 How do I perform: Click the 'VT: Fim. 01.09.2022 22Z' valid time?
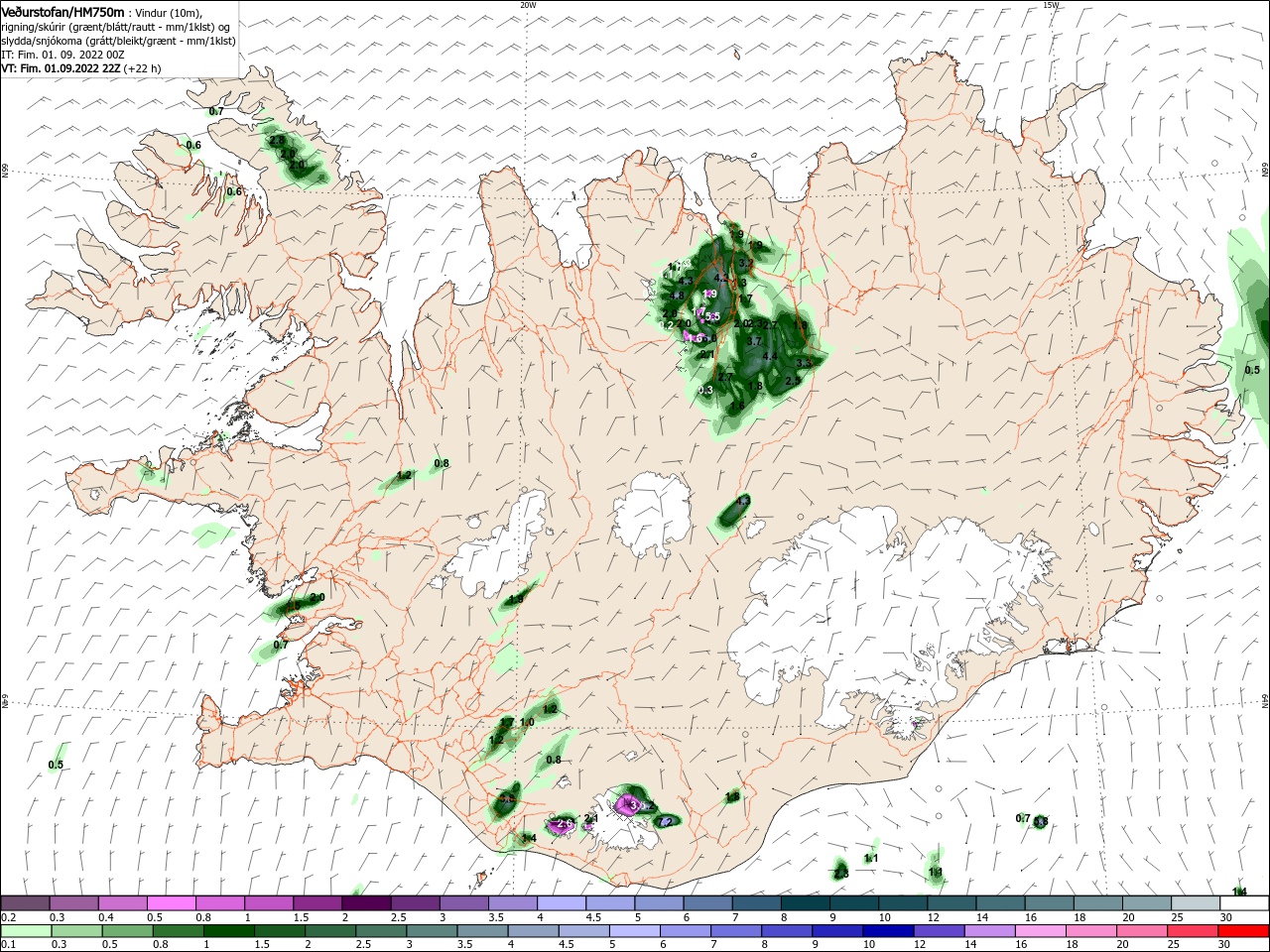pos(62,68)
